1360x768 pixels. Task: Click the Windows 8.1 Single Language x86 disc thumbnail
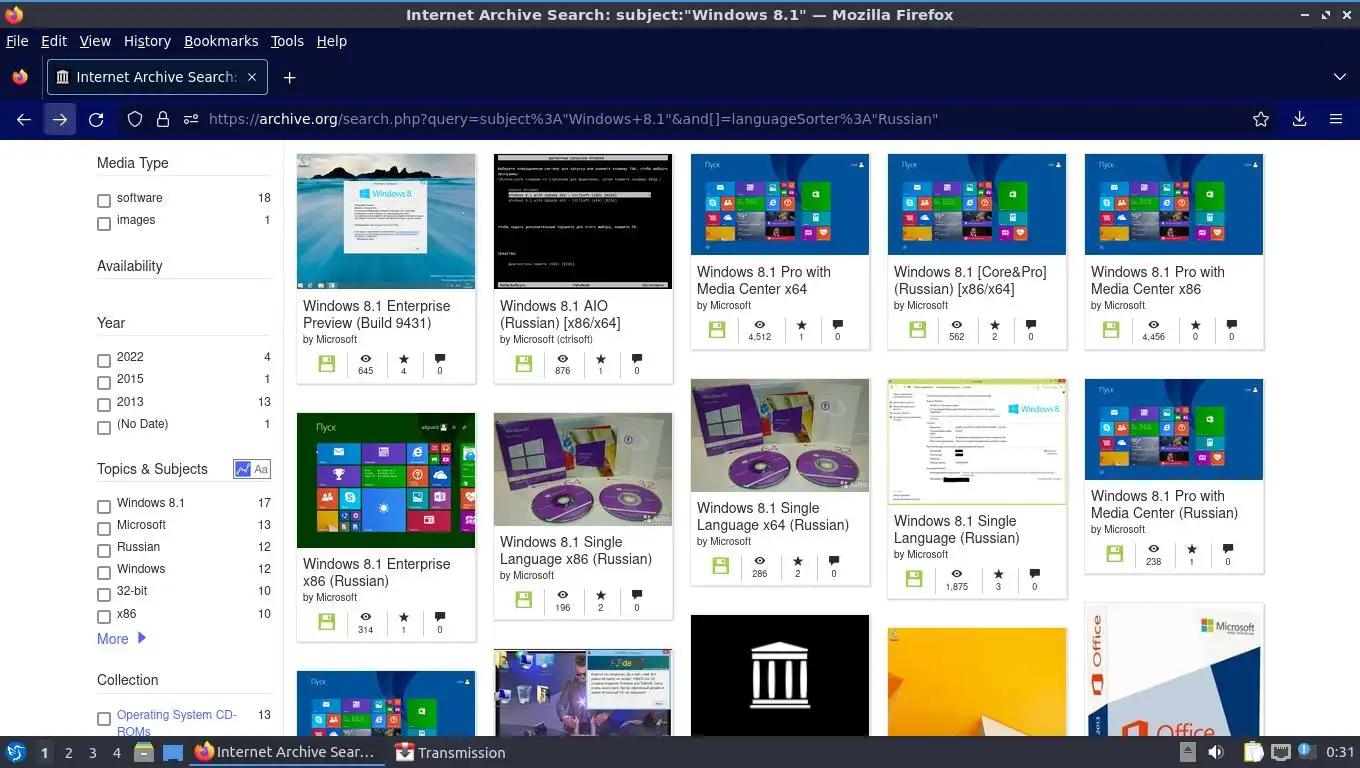point(583,469)
